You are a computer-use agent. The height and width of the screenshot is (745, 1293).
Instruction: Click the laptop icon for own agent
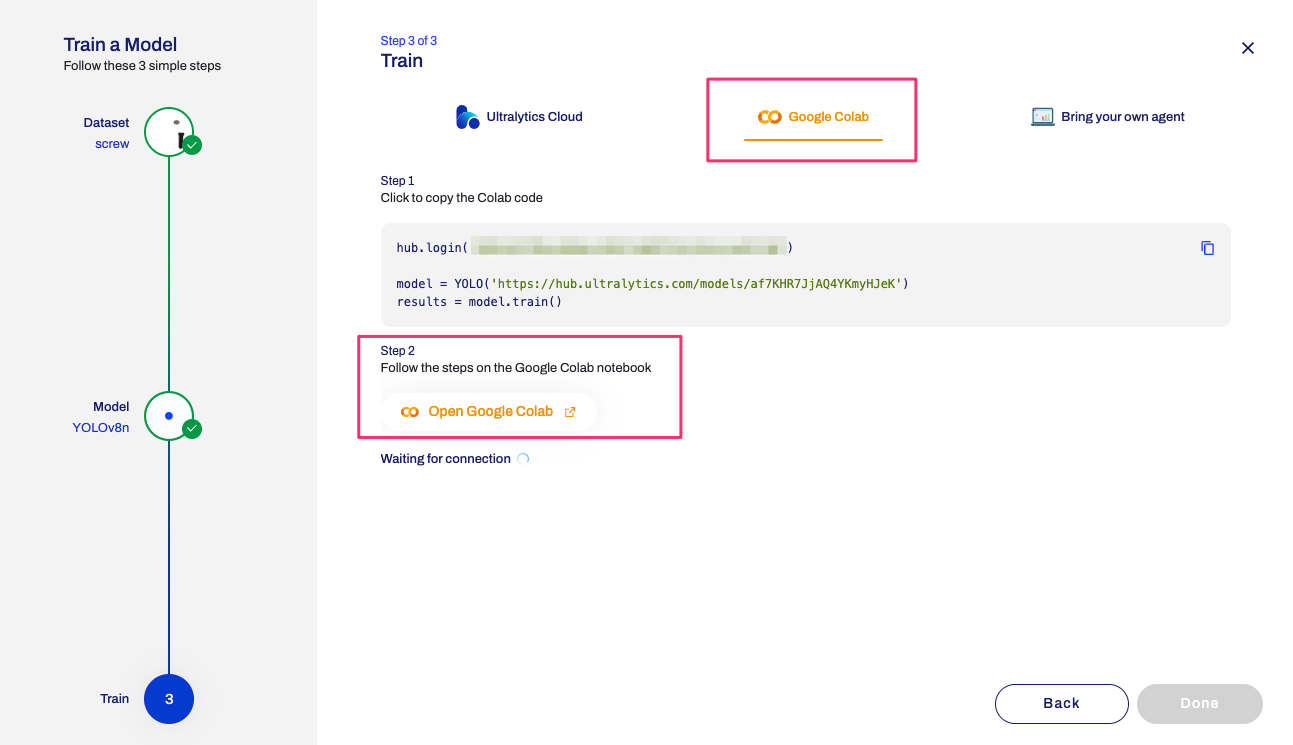pos(1042,117)
